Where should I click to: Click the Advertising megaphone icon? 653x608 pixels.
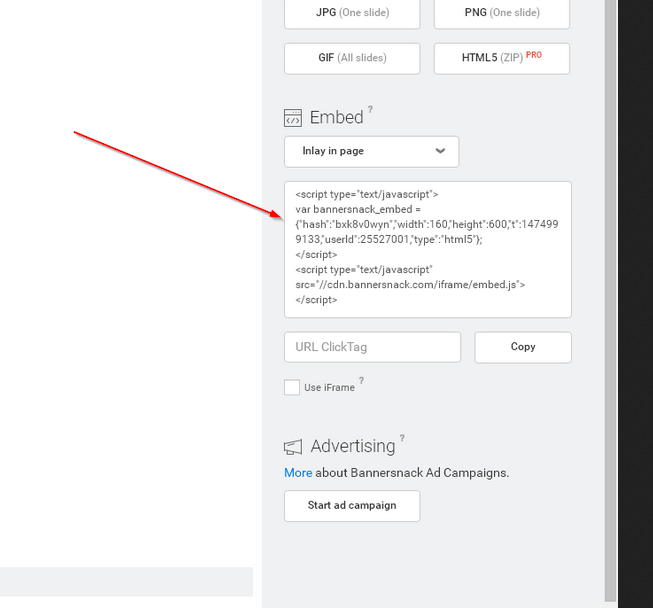click(293, 447)
